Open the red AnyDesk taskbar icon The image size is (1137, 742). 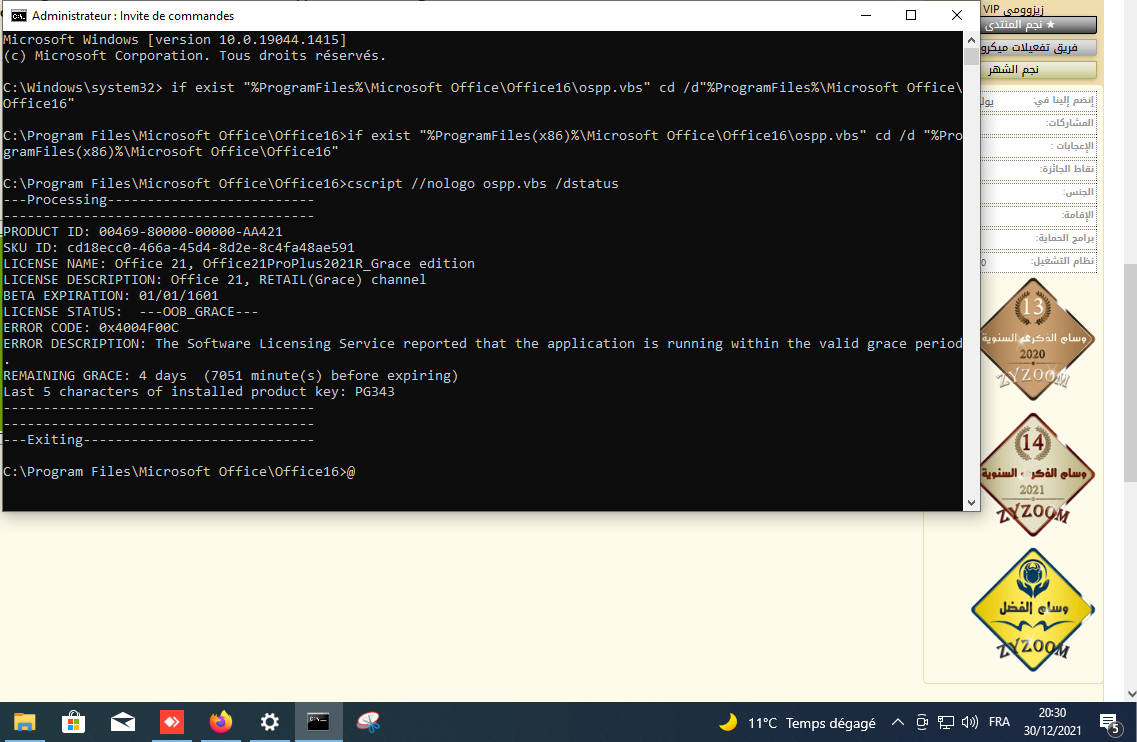coord(172,722)
